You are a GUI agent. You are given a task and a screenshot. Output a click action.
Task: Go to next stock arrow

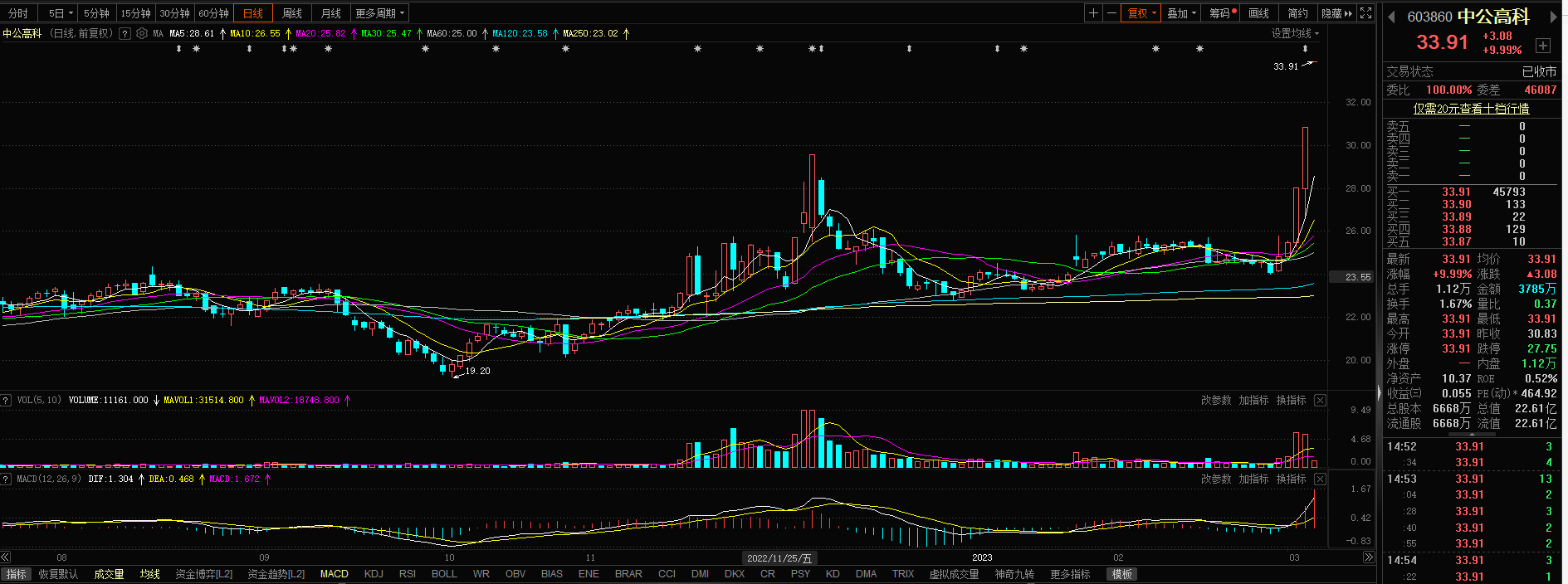coord(1554,17)
